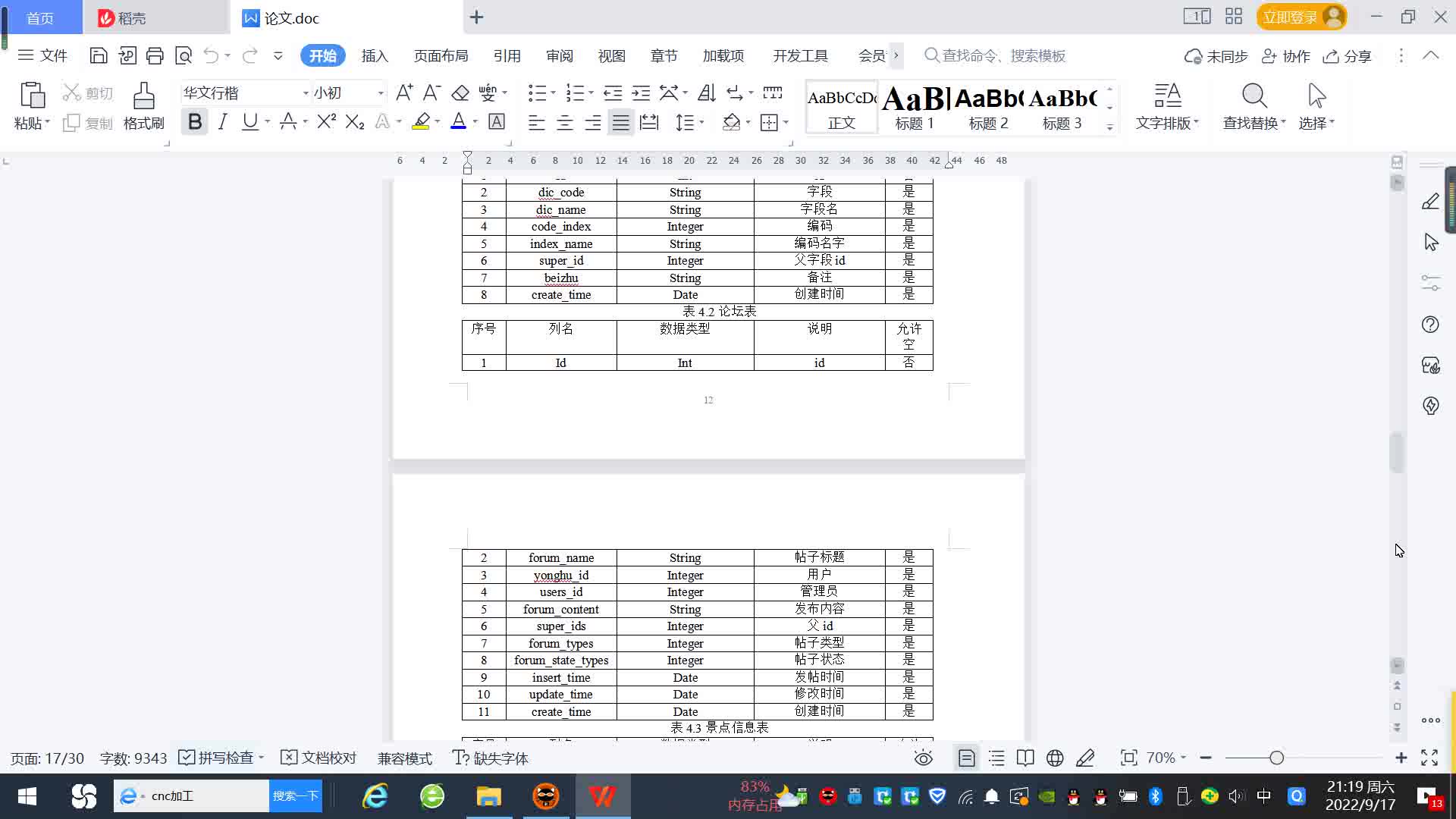Click the Undo arrow icon
Screen dimensions: 1456x819
[x=212, y=55]
